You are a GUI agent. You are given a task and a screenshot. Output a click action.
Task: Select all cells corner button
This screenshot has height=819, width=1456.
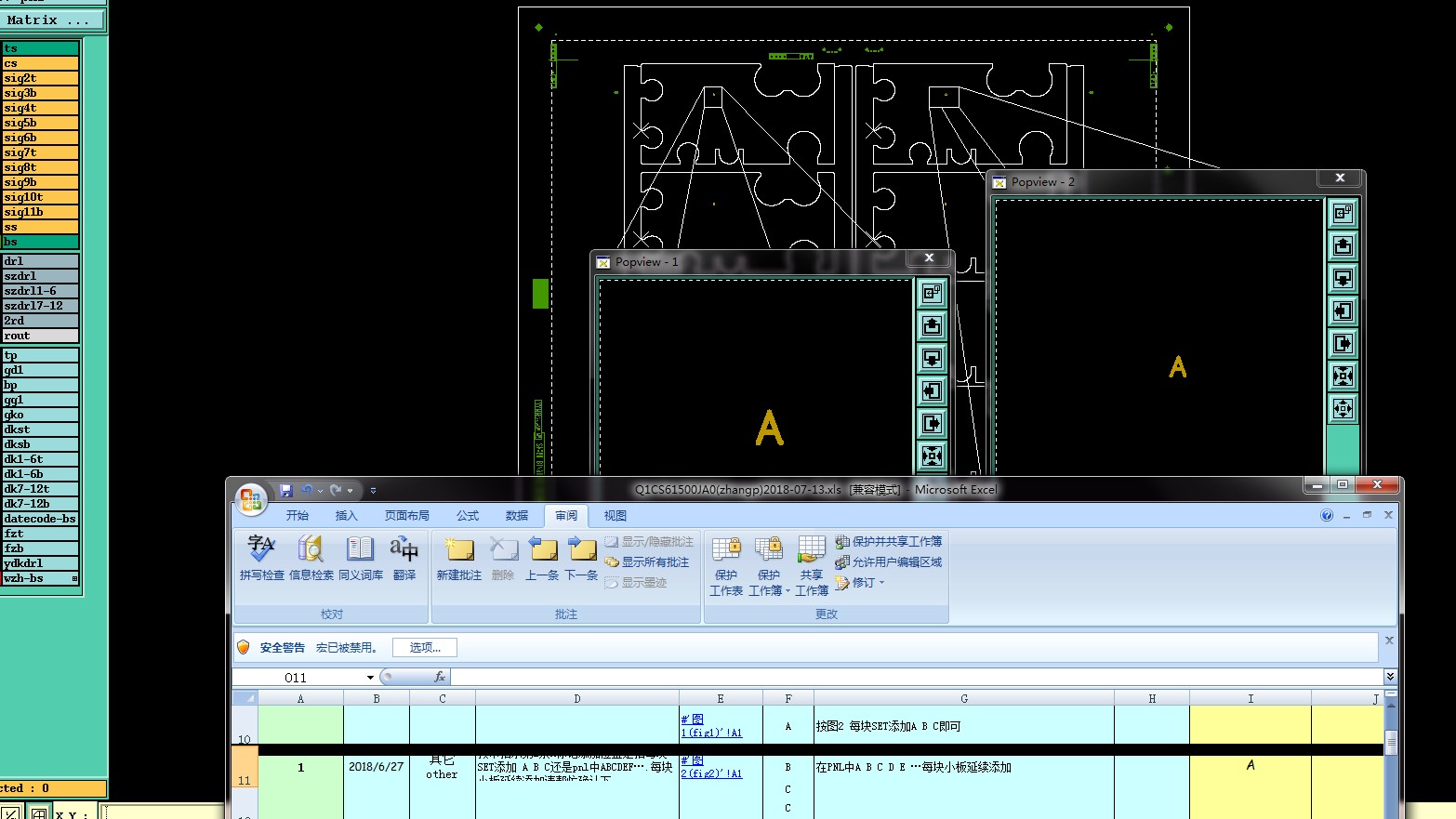click(245, 698)
